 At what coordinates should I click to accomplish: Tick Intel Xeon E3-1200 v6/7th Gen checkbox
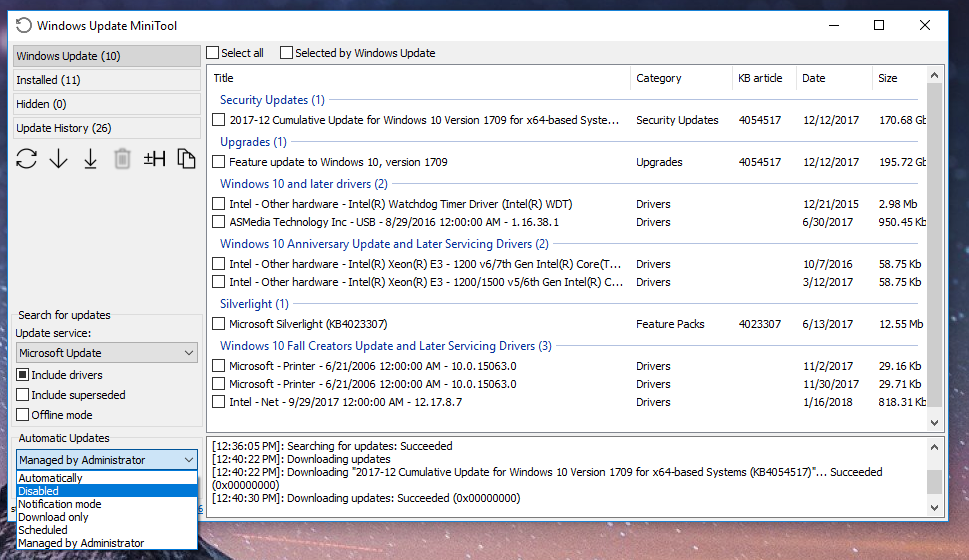[x=218, y=264]
